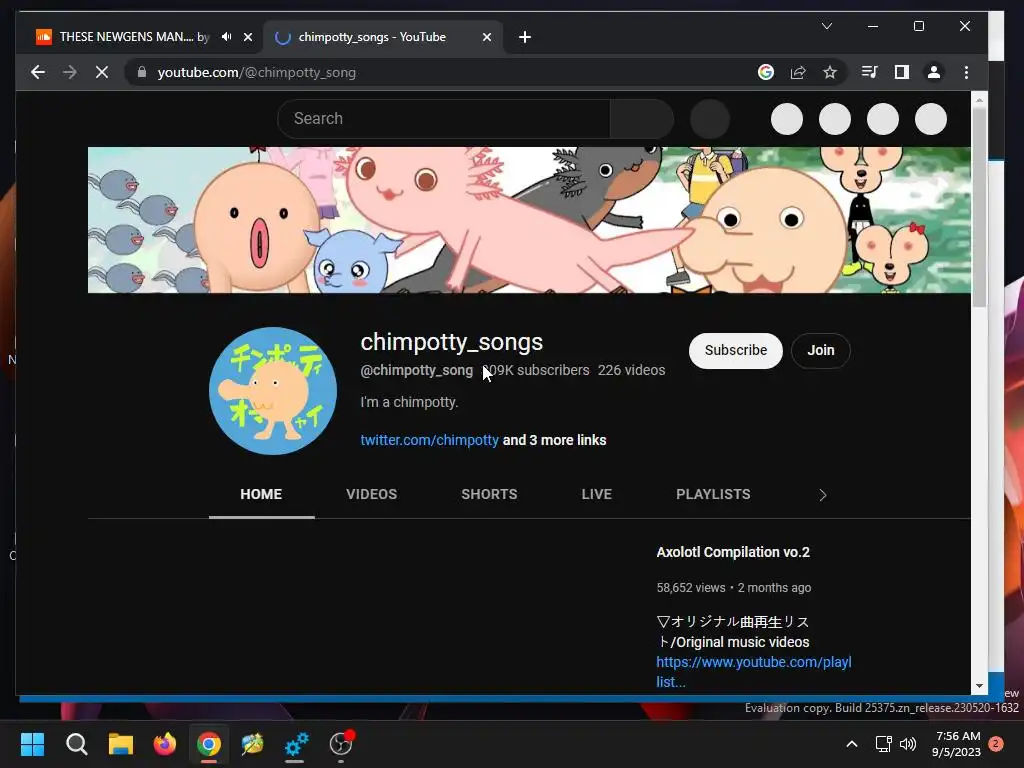The height and width of the screenshot is (768, 1024).
Task: Open OBS Studio from the taskbar
Action: [341, 744]
